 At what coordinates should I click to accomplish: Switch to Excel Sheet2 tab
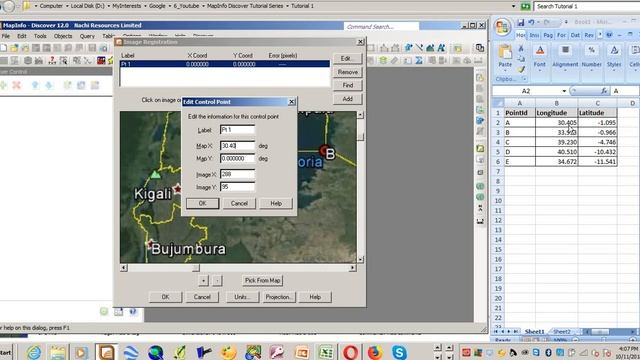tap(562, 331)
